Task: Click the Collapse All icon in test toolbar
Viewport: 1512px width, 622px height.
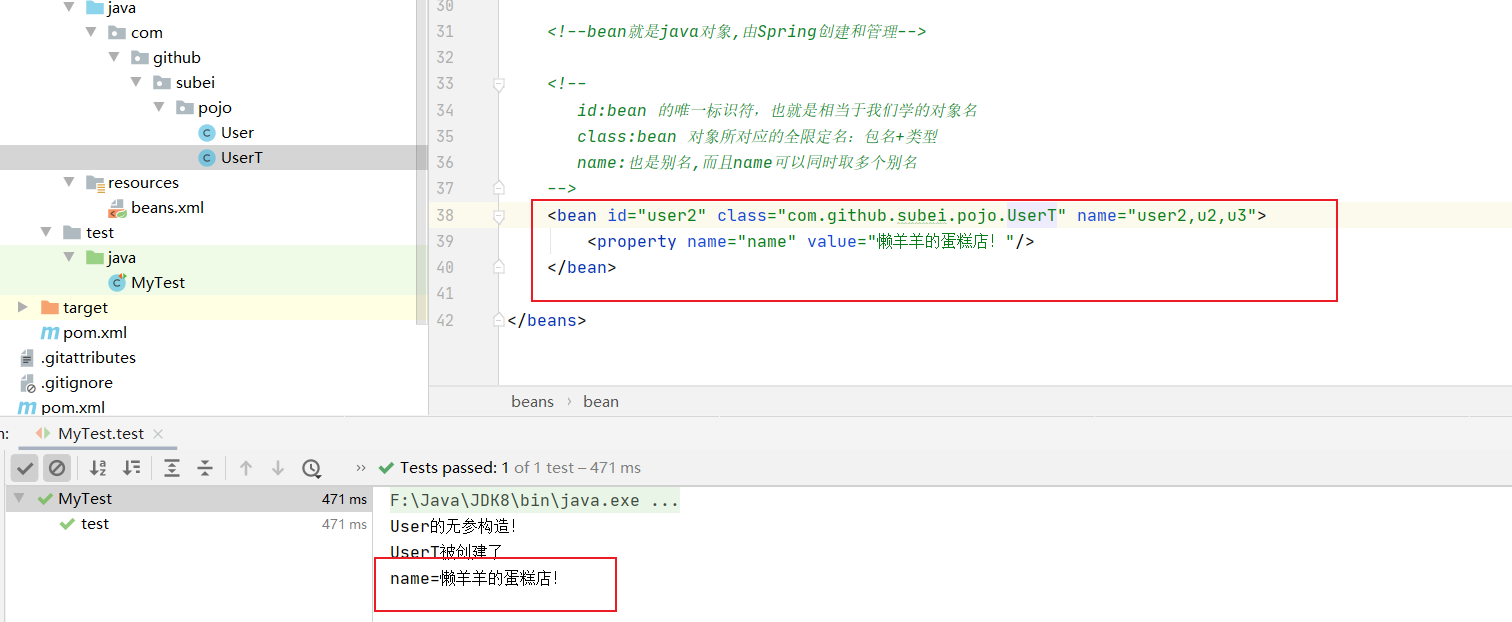Action: click(205, 468)
